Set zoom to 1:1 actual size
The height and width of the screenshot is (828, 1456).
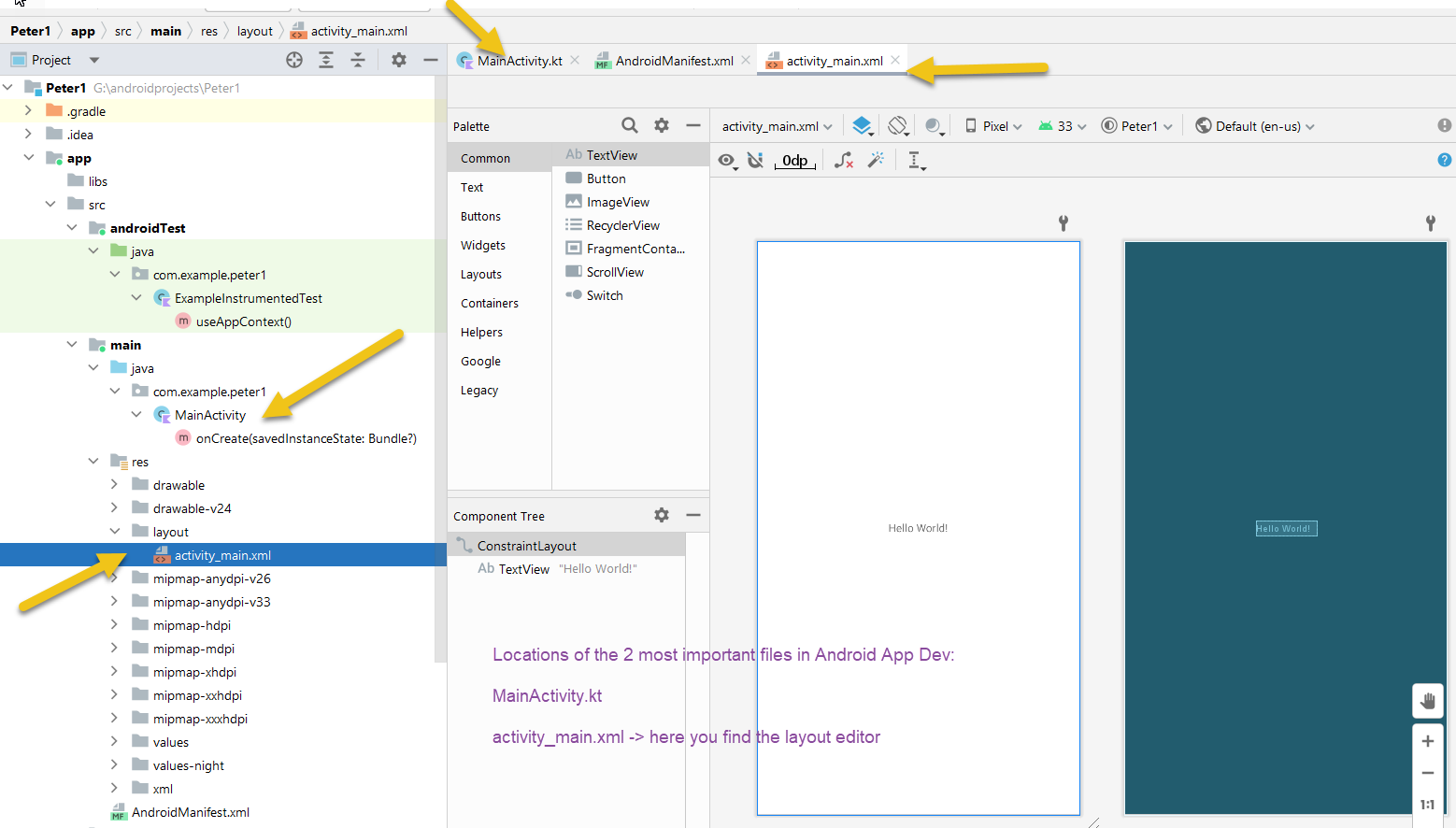point(1427,805)
